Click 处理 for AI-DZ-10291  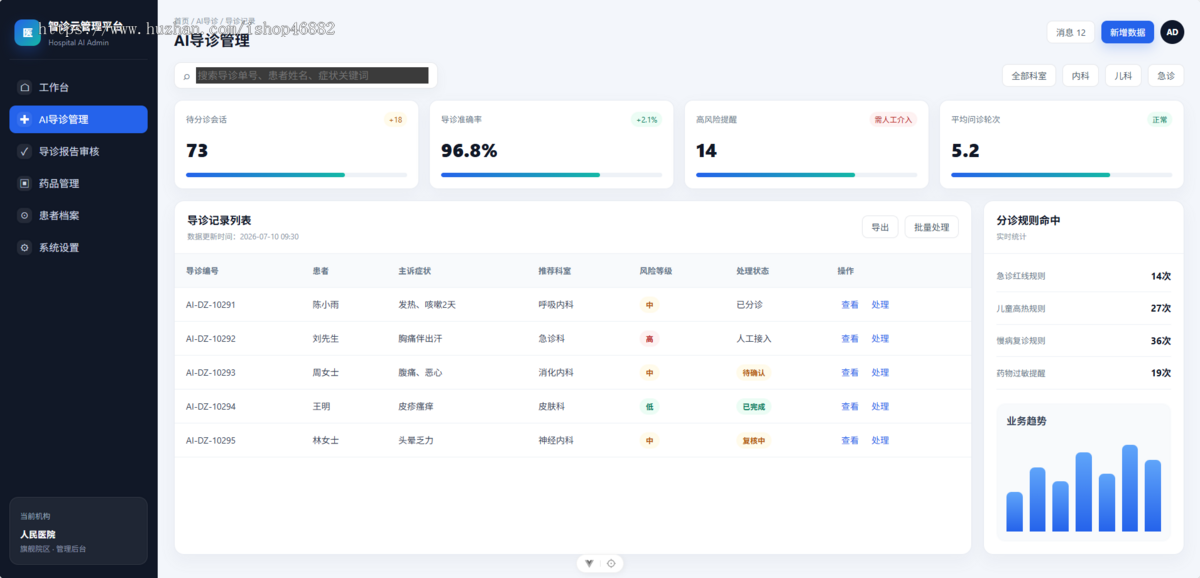[880, 305]
